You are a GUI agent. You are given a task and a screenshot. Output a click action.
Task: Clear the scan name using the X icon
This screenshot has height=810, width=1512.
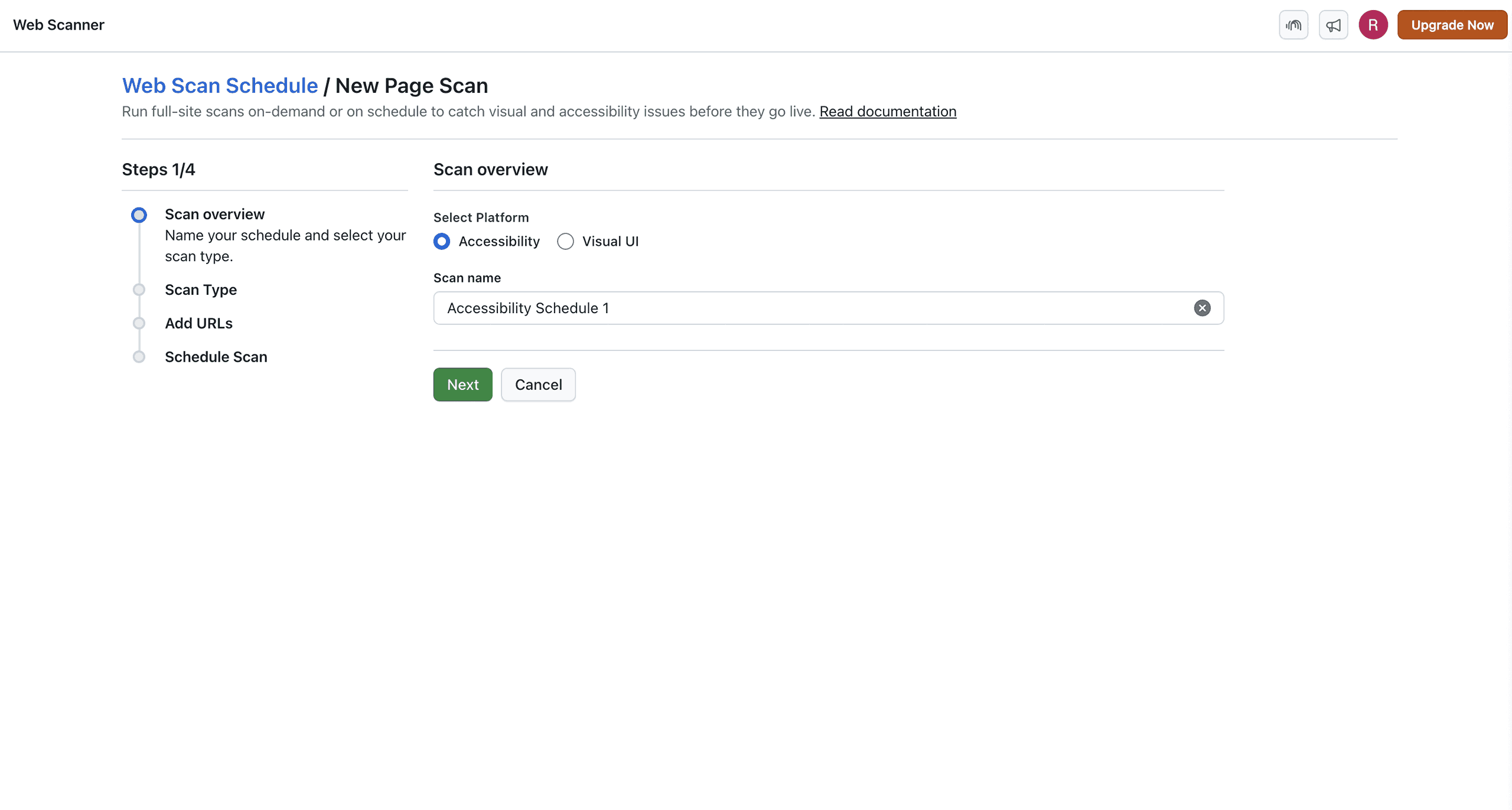click(x=1202, y=308)
